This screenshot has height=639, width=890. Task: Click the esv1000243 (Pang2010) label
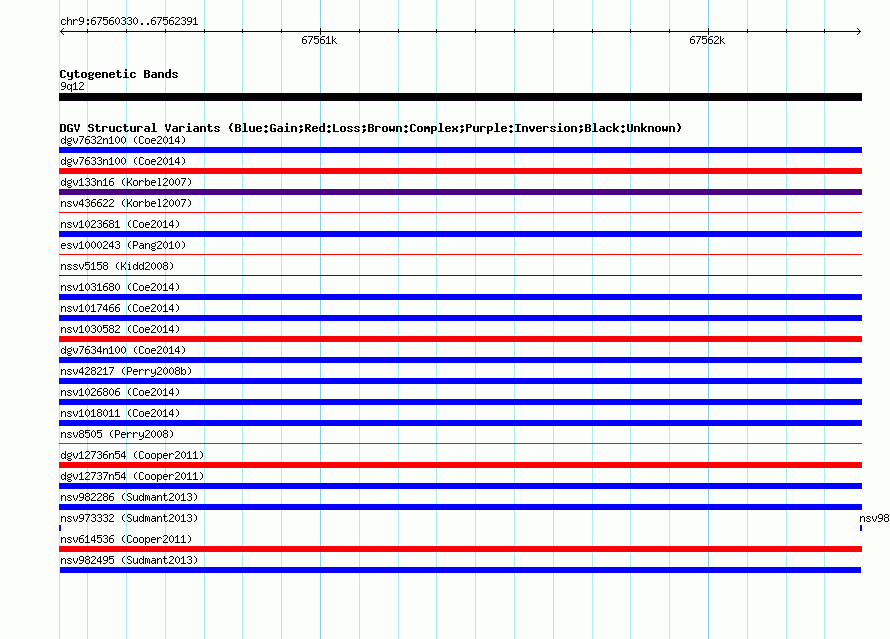click(x=123, y=245)
